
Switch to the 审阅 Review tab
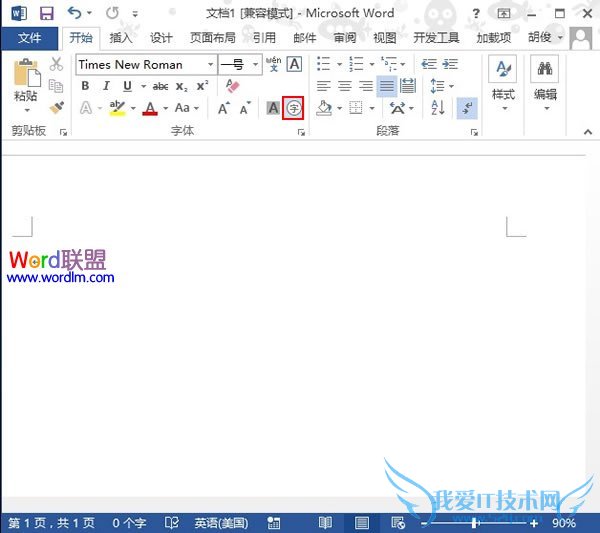[x=345, y=38]
